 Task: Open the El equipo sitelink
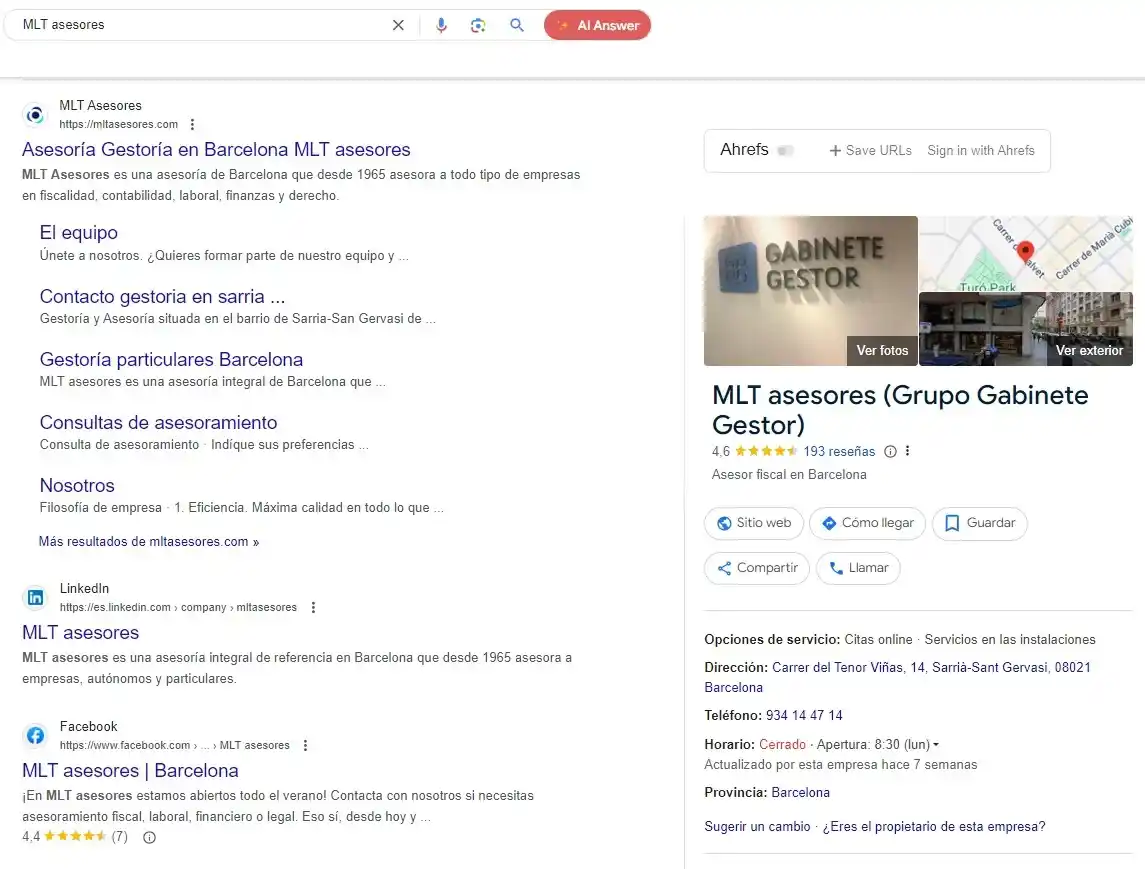[x=78, y=232]
